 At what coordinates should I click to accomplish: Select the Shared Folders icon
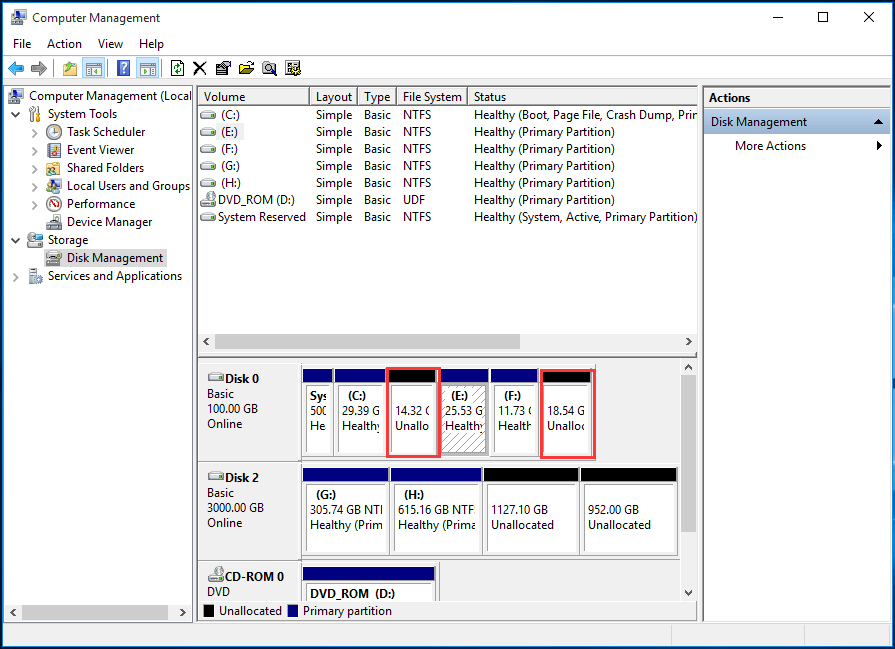tap(54, 168)
